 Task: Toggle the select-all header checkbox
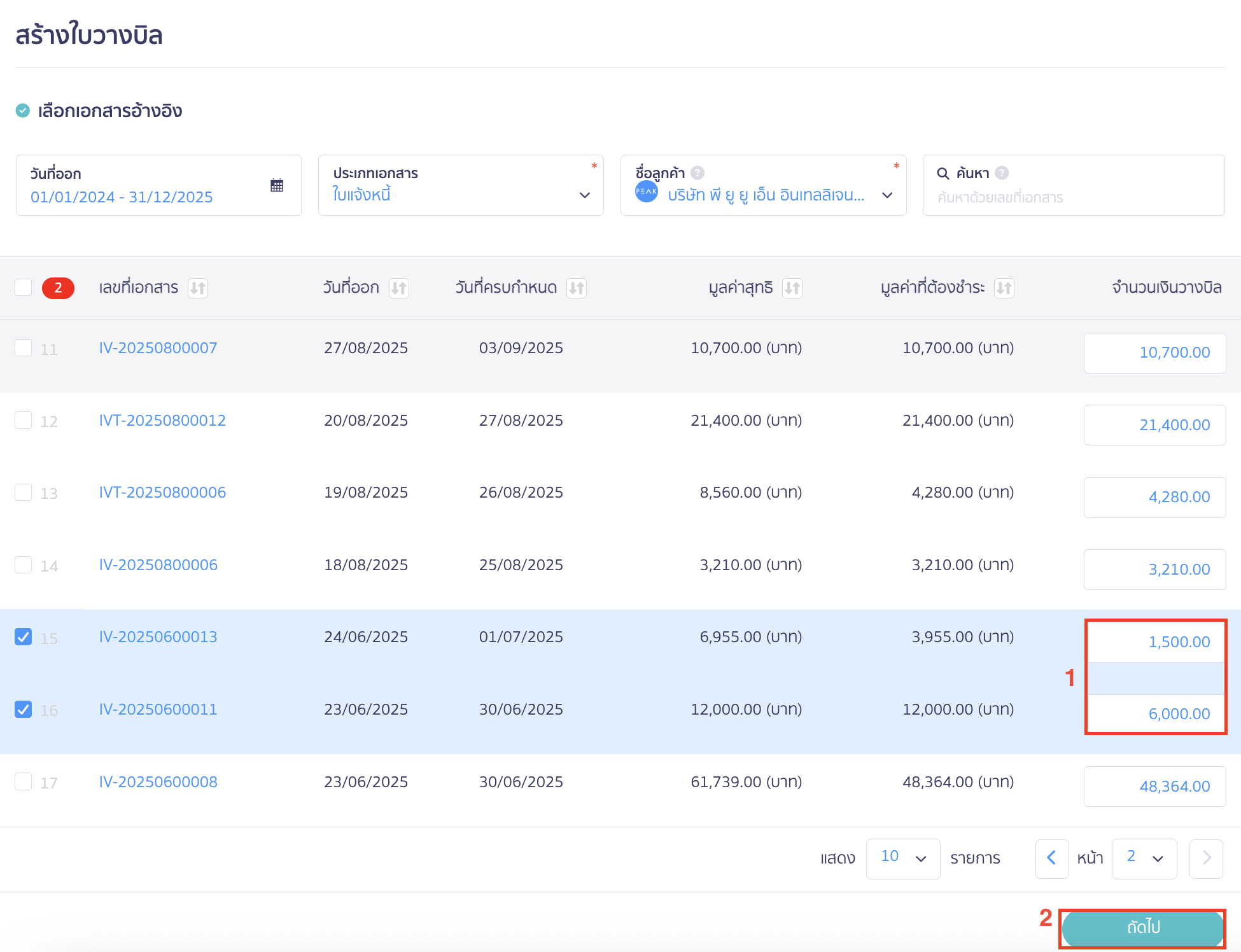[x=24, y=288]
